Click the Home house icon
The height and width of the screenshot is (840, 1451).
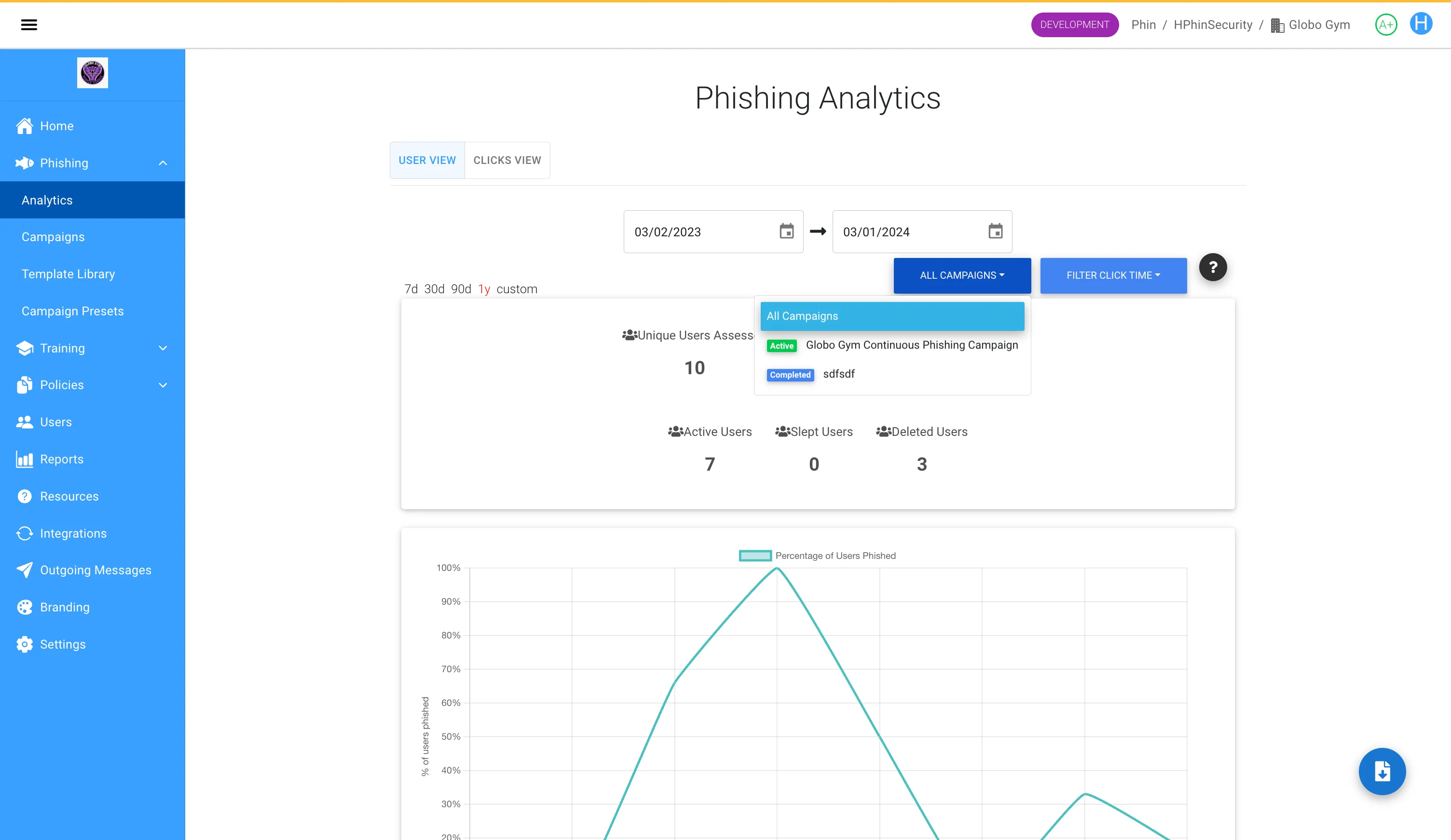tap(24, 125)
